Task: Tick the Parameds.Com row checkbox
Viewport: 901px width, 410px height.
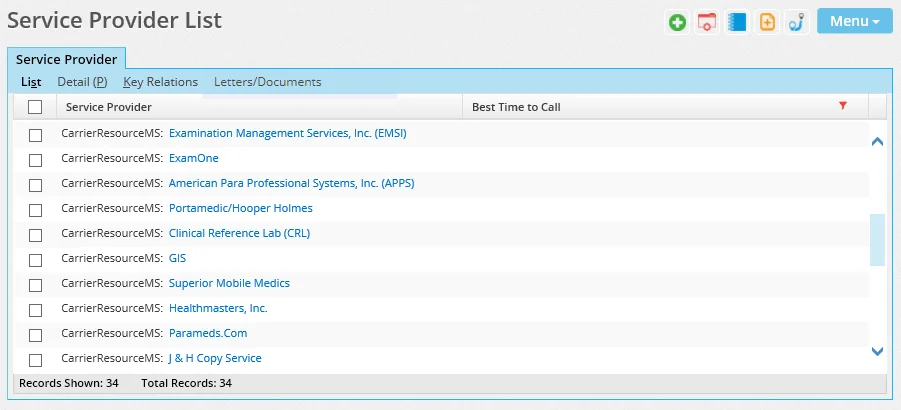Action: click(36, 335)
